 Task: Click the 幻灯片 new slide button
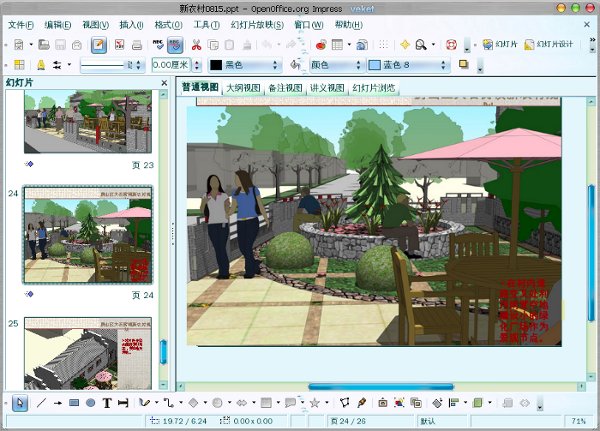pos(500,44)
